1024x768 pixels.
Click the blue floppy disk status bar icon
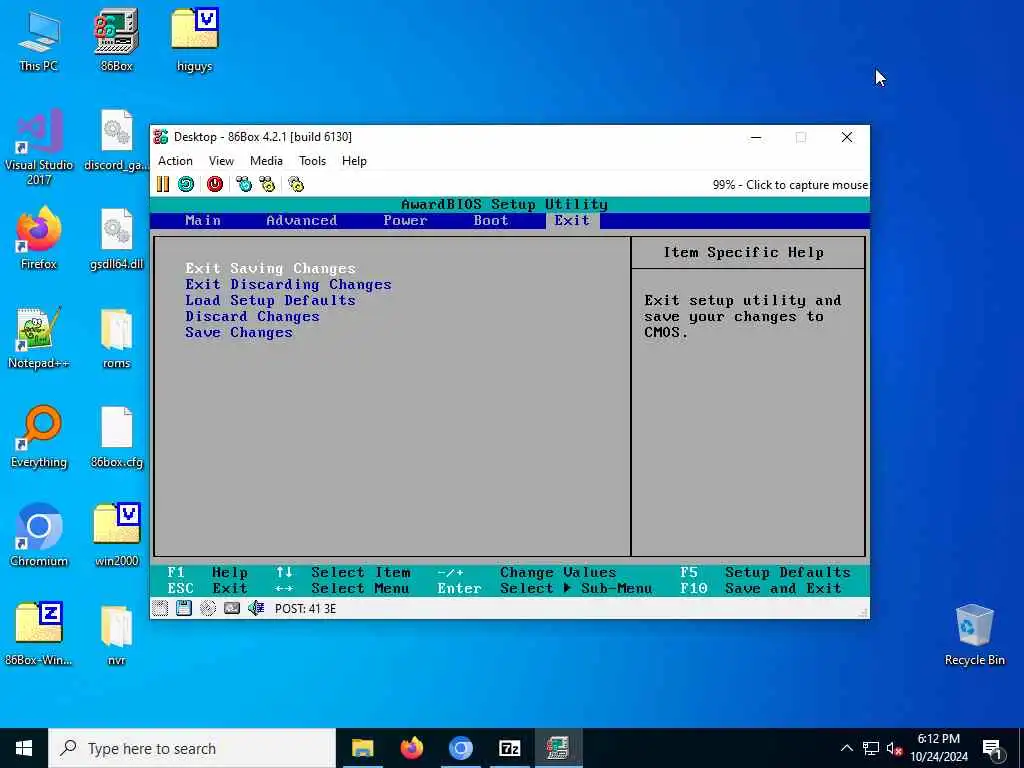point(184,609)
